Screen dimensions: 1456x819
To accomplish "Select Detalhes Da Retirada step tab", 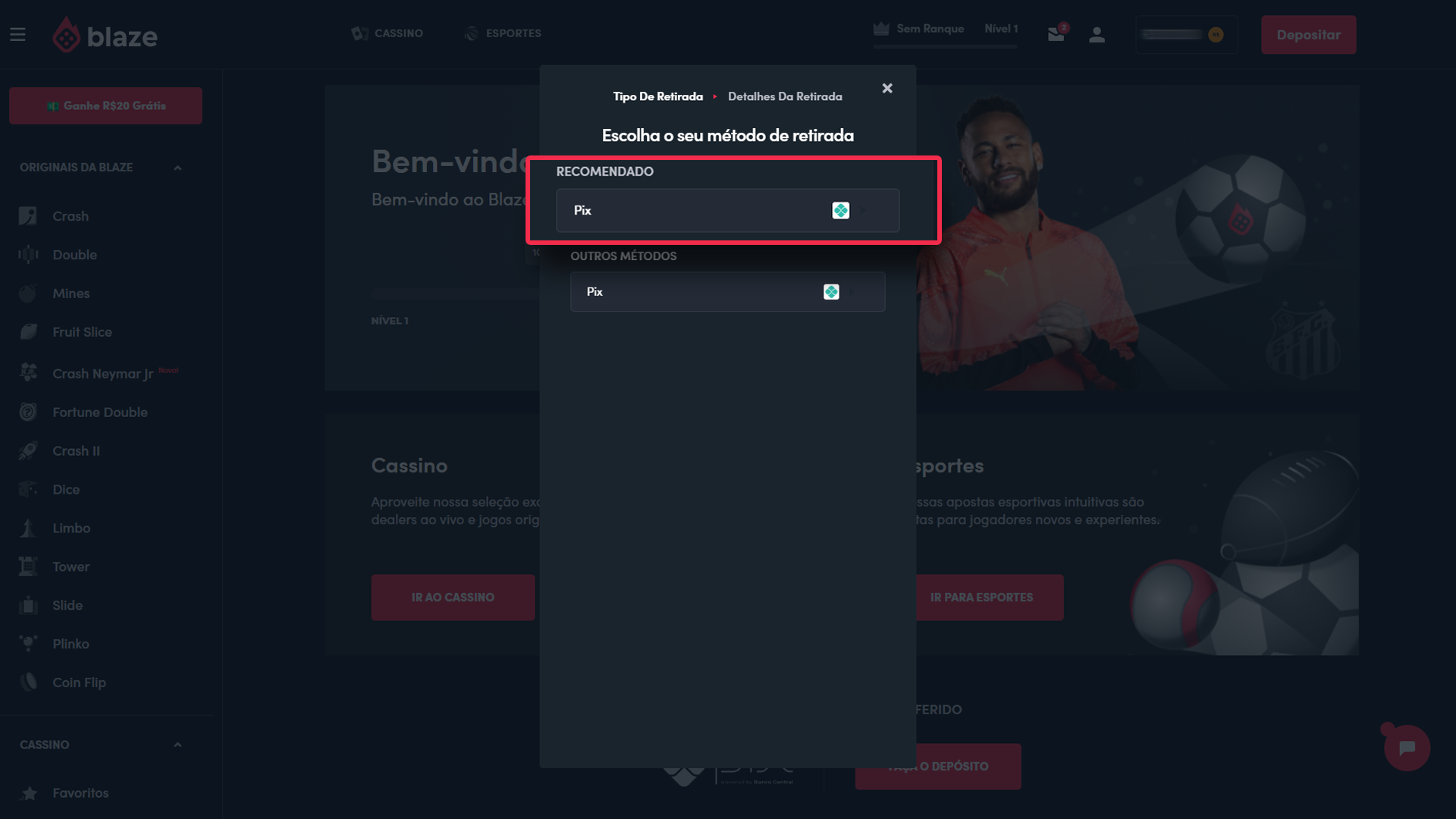I will (x=785, y=96).
